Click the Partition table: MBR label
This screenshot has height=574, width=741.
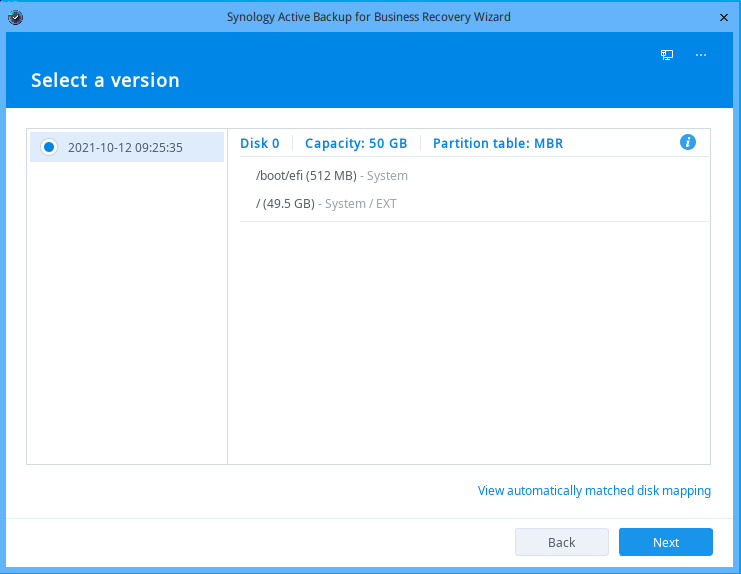(x=498, y=143)
